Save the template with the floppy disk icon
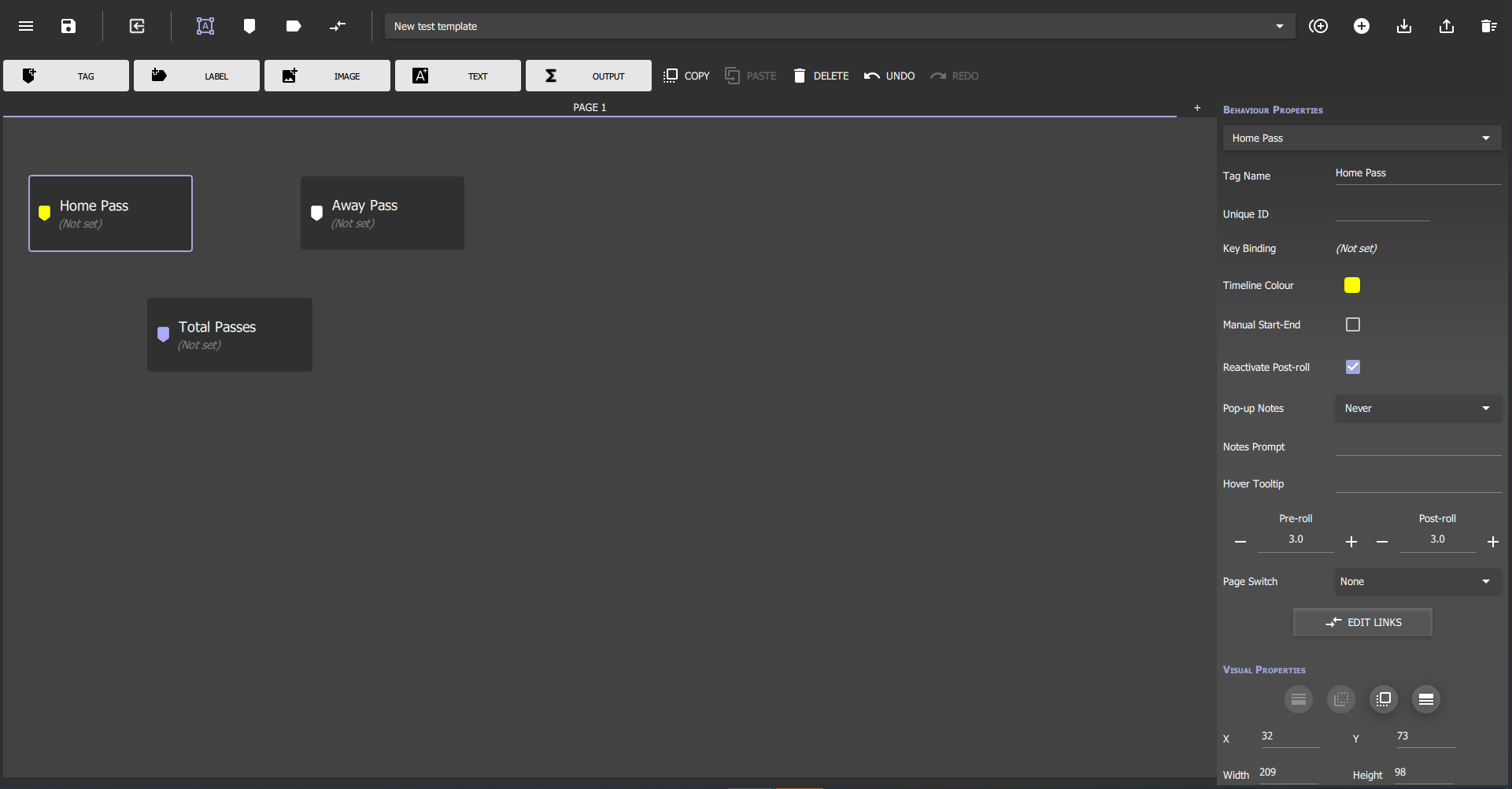Screen dimensions: 1512x789 [x=68, y=26]
